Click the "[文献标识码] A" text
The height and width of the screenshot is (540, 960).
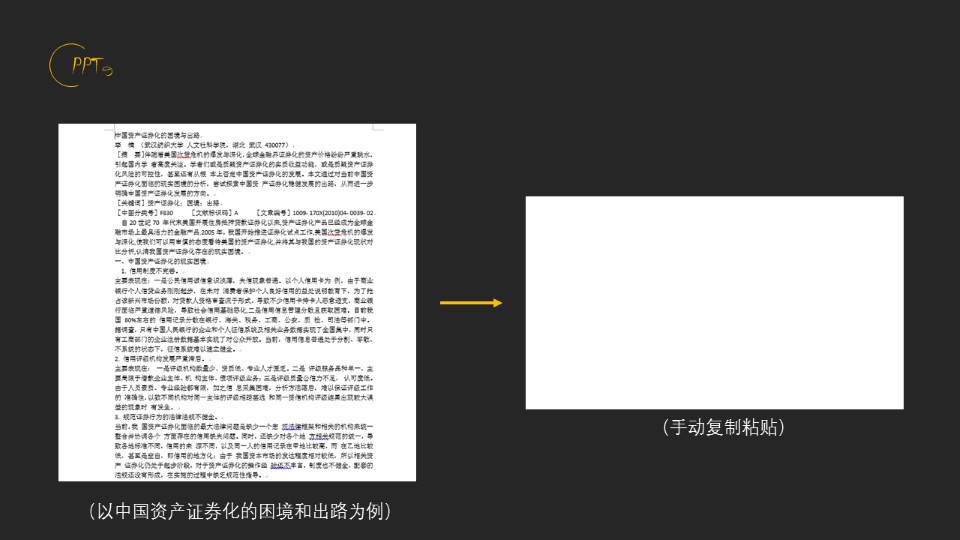pos(213,213)
